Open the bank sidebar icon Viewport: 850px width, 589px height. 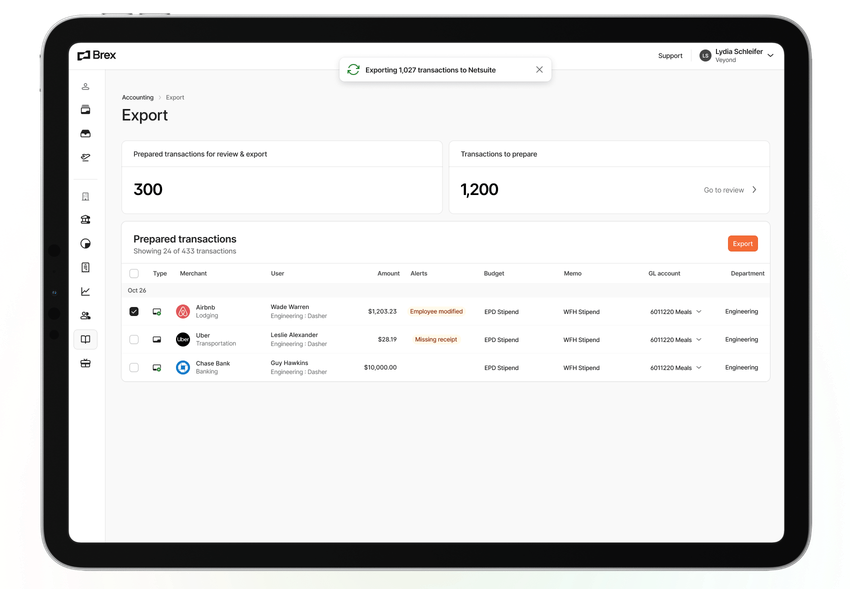85,220
